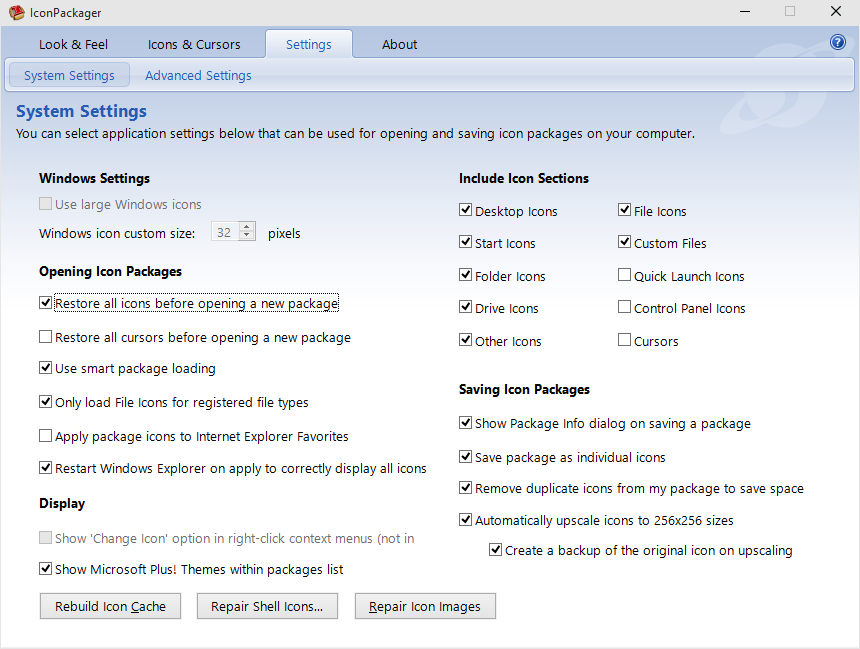
Task: Click the Repair Icon Images button
Action: coord(425,606)
